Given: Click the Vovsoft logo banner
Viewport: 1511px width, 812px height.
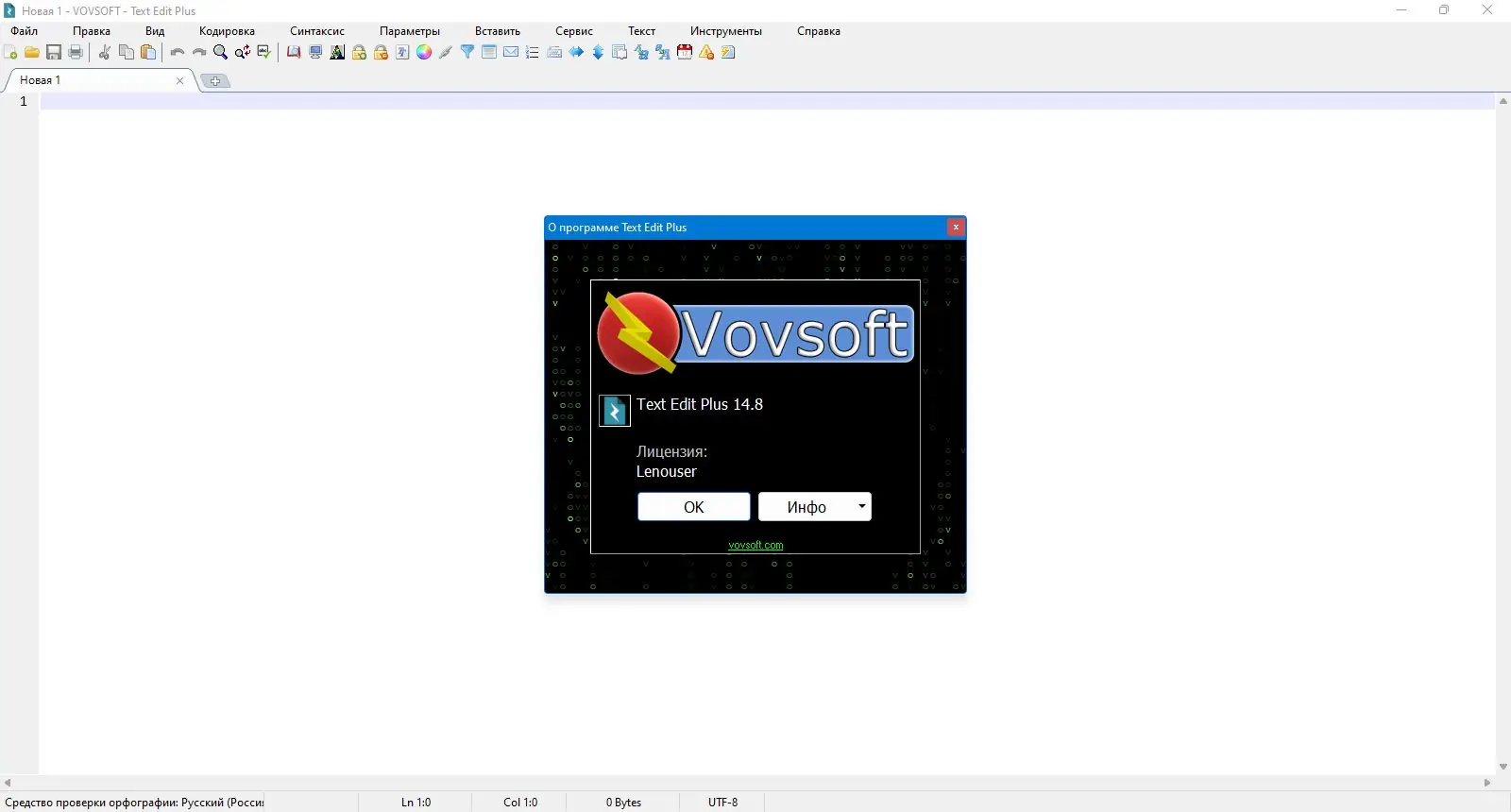Looking at the screenshot, I should point(755,332).
